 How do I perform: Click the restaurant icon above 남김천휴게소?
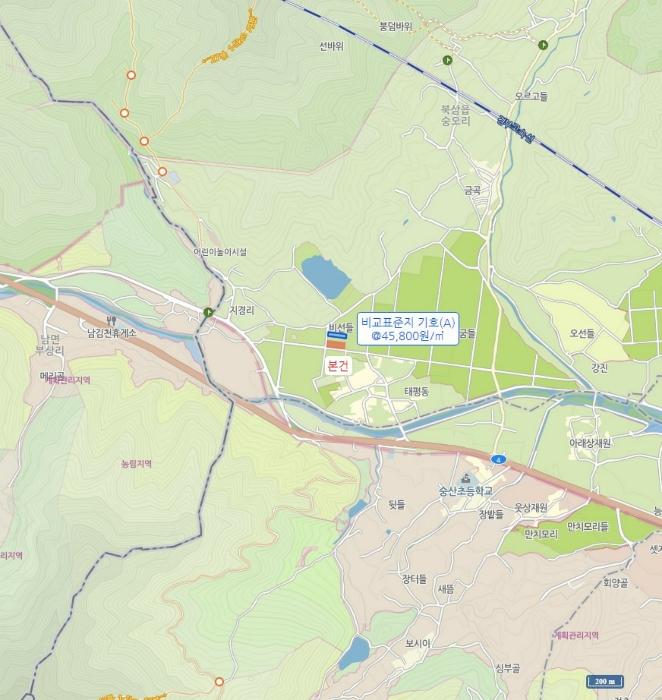(112, 320)
